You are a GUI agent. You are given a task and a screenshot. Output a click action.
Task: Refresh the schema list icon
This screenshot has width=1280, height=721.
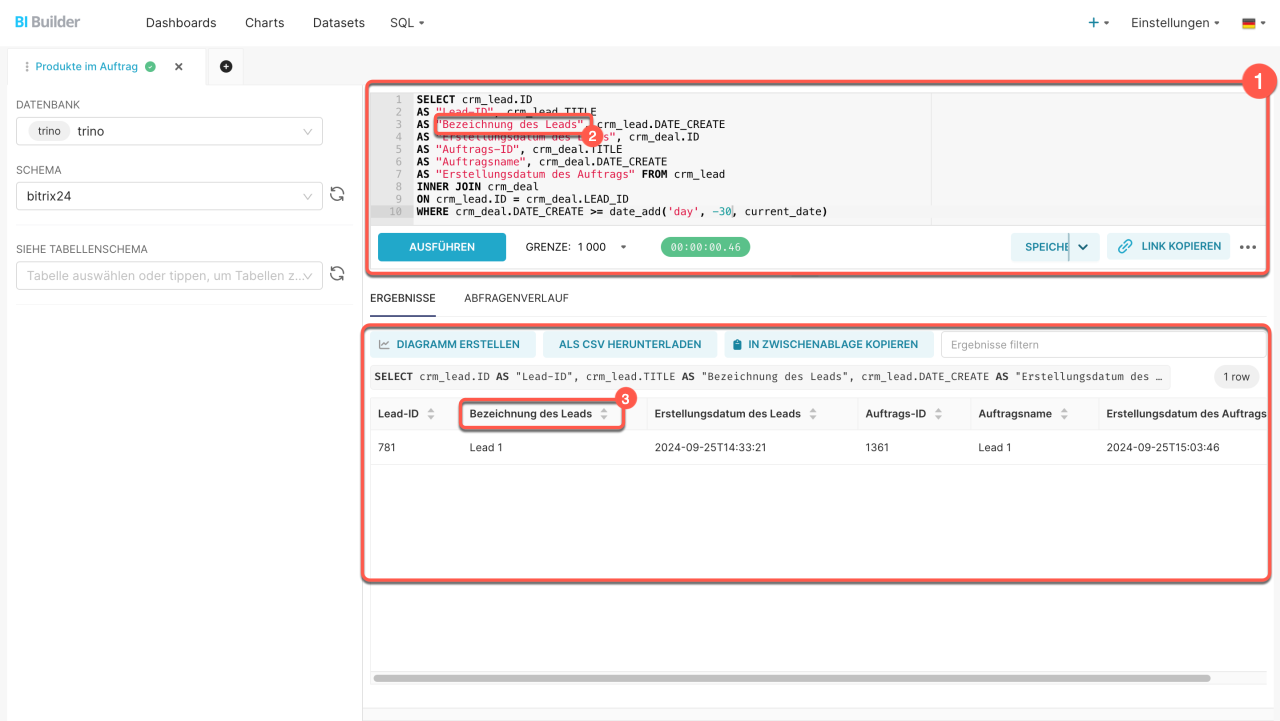pyautogui.click(x=337, y=194)
